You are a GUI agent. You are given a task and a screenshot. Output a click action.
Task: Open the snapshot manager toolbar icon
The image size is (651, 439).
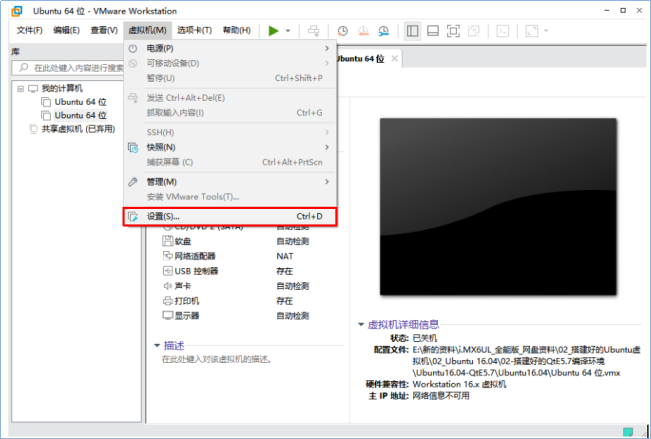click(x=384, y=31)
